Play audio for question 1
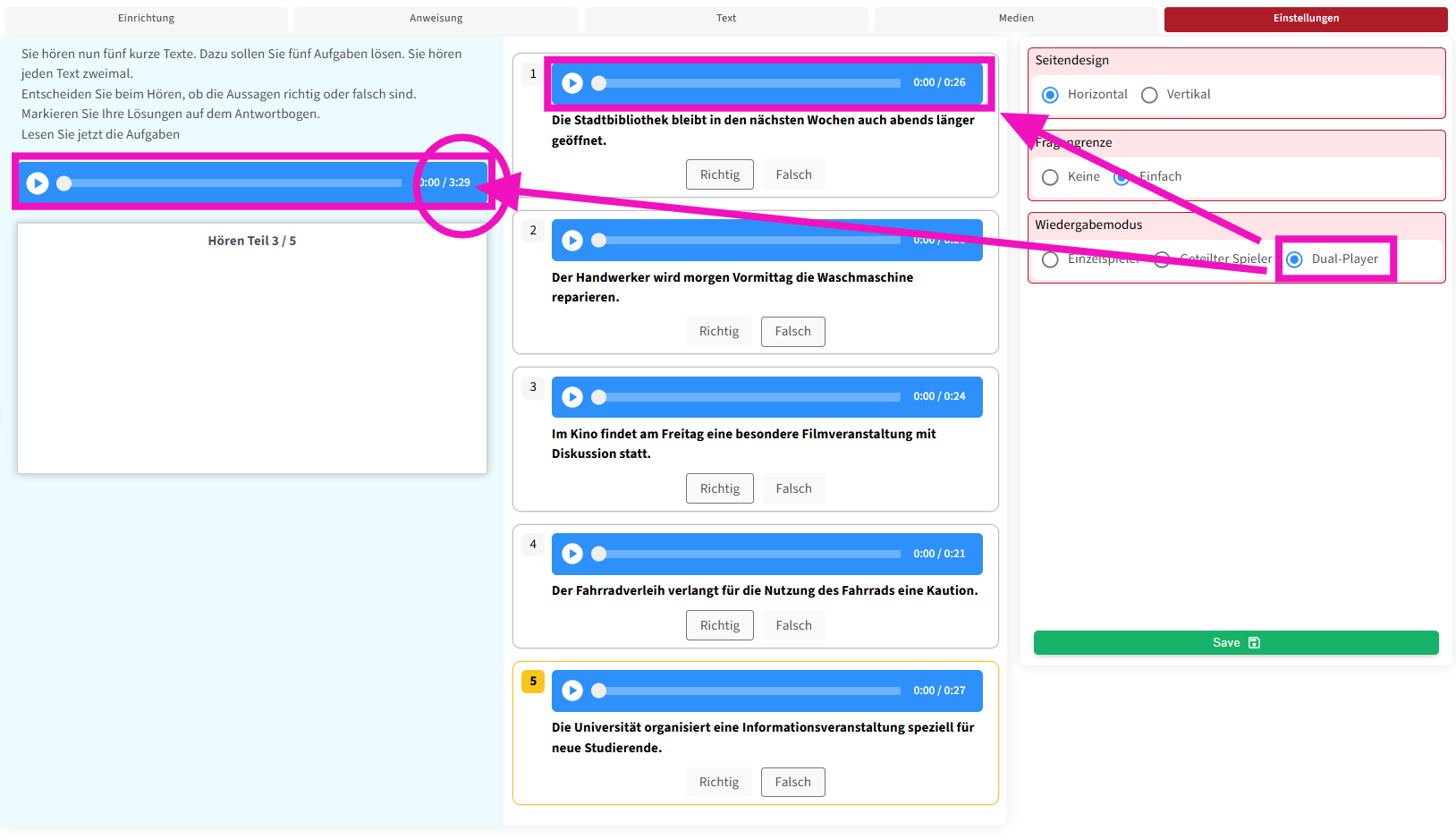1456x839 pixels. coord(572,83)
